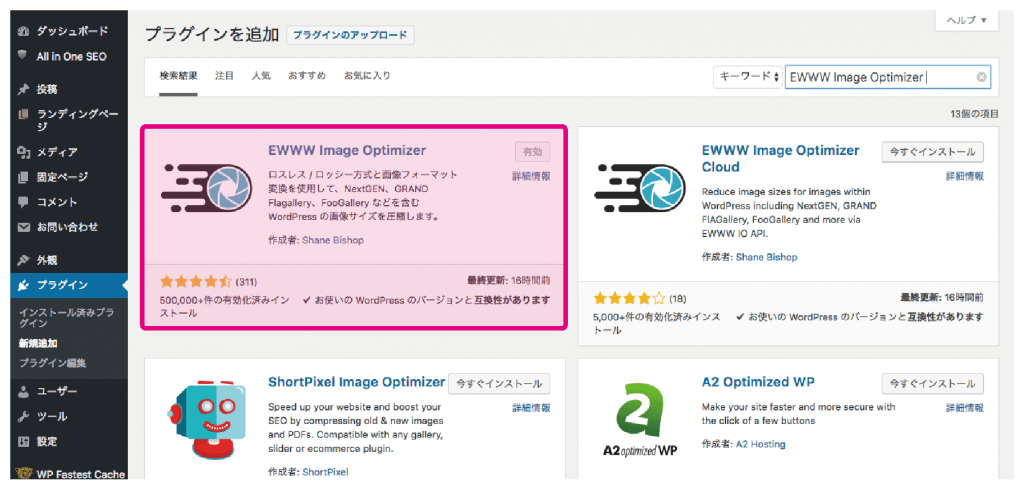
Task: Click the 外観 paintbrush icon
Action: pyautogui.click(x=24, y=260)
